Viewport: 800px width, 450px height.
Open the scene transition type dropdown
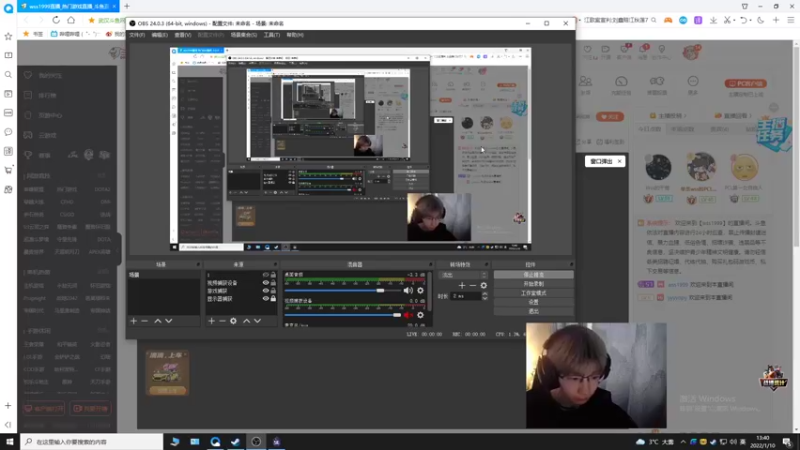[463, 275]
